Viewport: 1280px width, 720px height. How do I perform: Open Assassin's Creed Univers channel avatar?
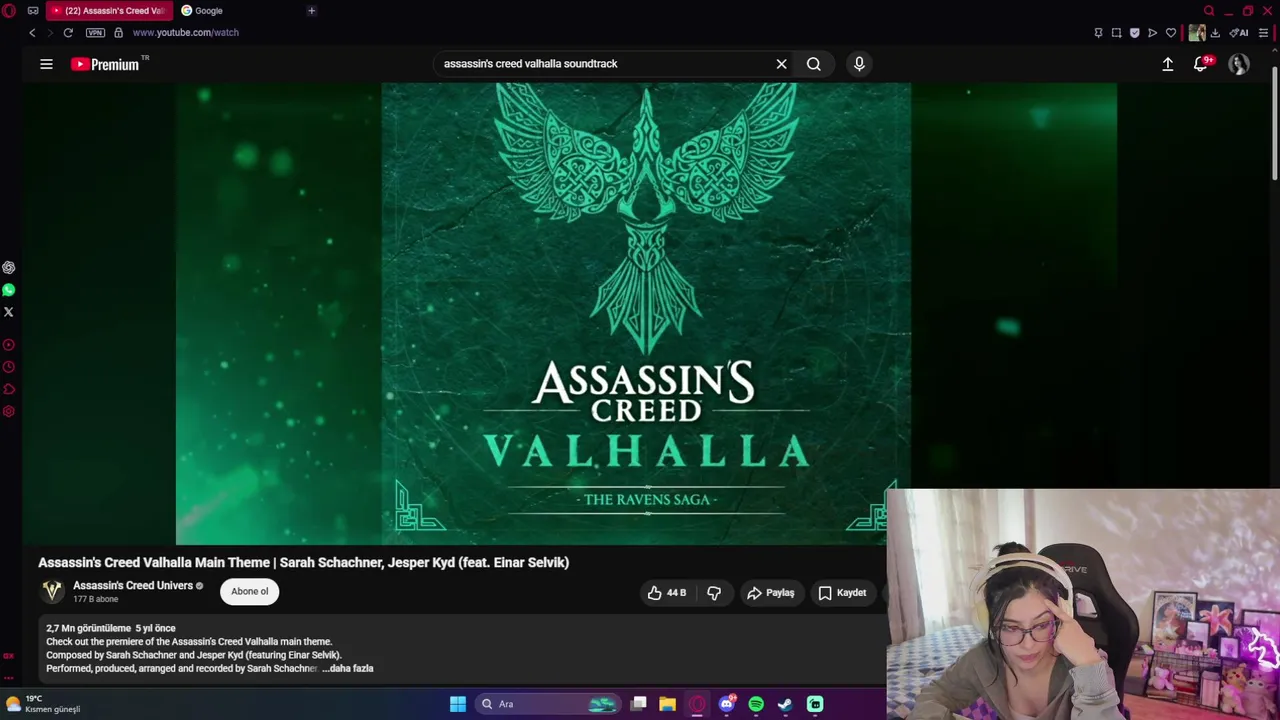pos(52,591)
